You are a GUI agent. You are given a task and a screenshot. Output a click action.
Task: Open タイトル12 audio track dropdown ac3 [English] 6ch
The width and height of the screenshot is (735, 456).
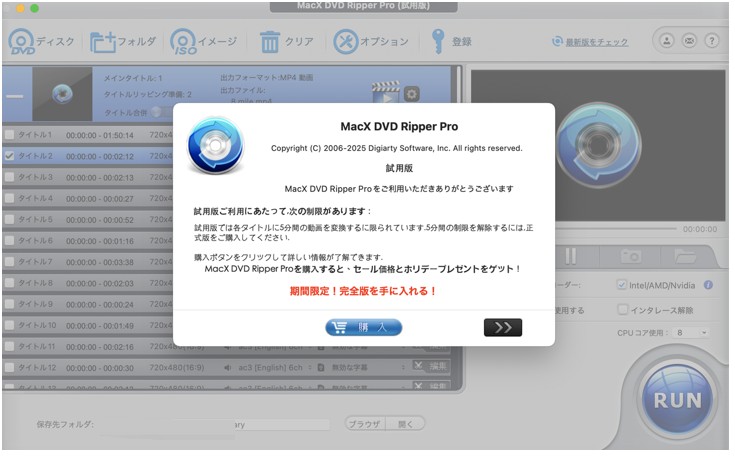click(x=275, y=368)
